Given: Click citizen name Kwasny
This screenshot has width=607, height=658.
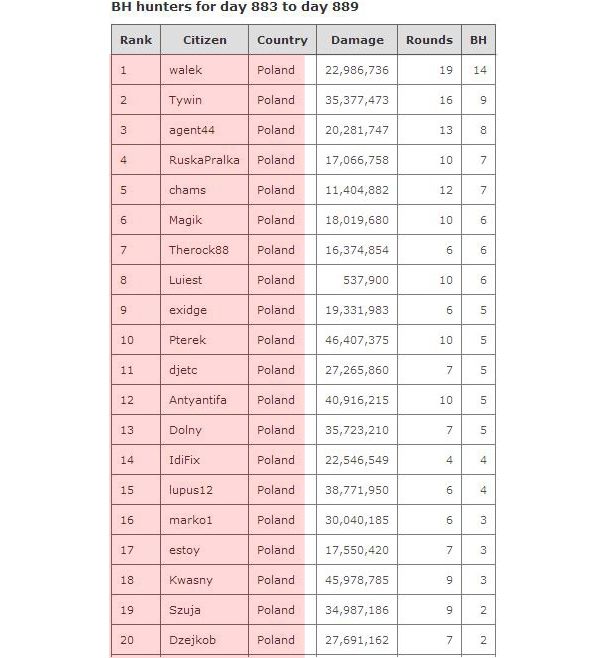Looking at the screenshot, I should (x=190, y=580).
